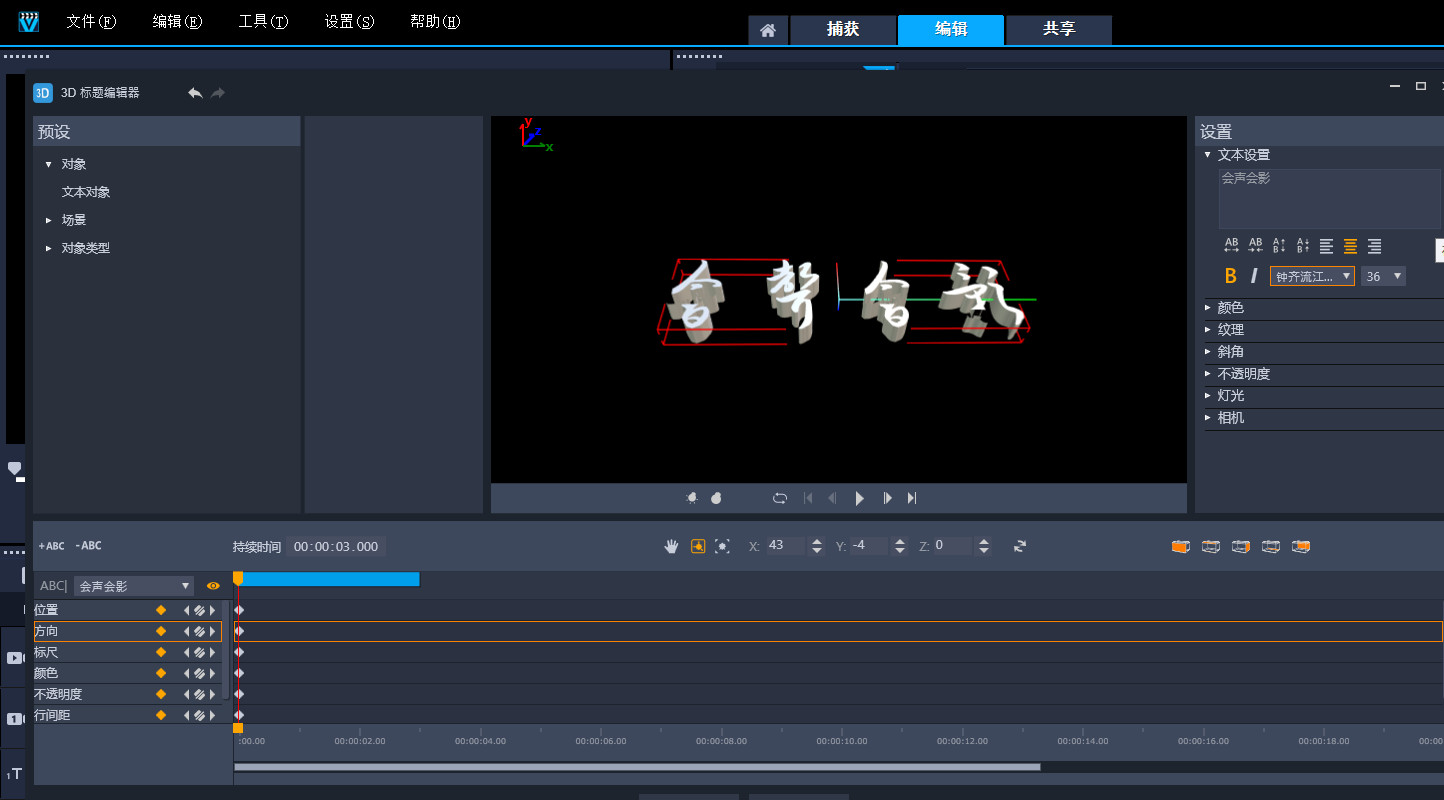The image size is (1444, 800).
Task: Decrease character spacing with AB narrow icon
Action: coord(1256,246)
